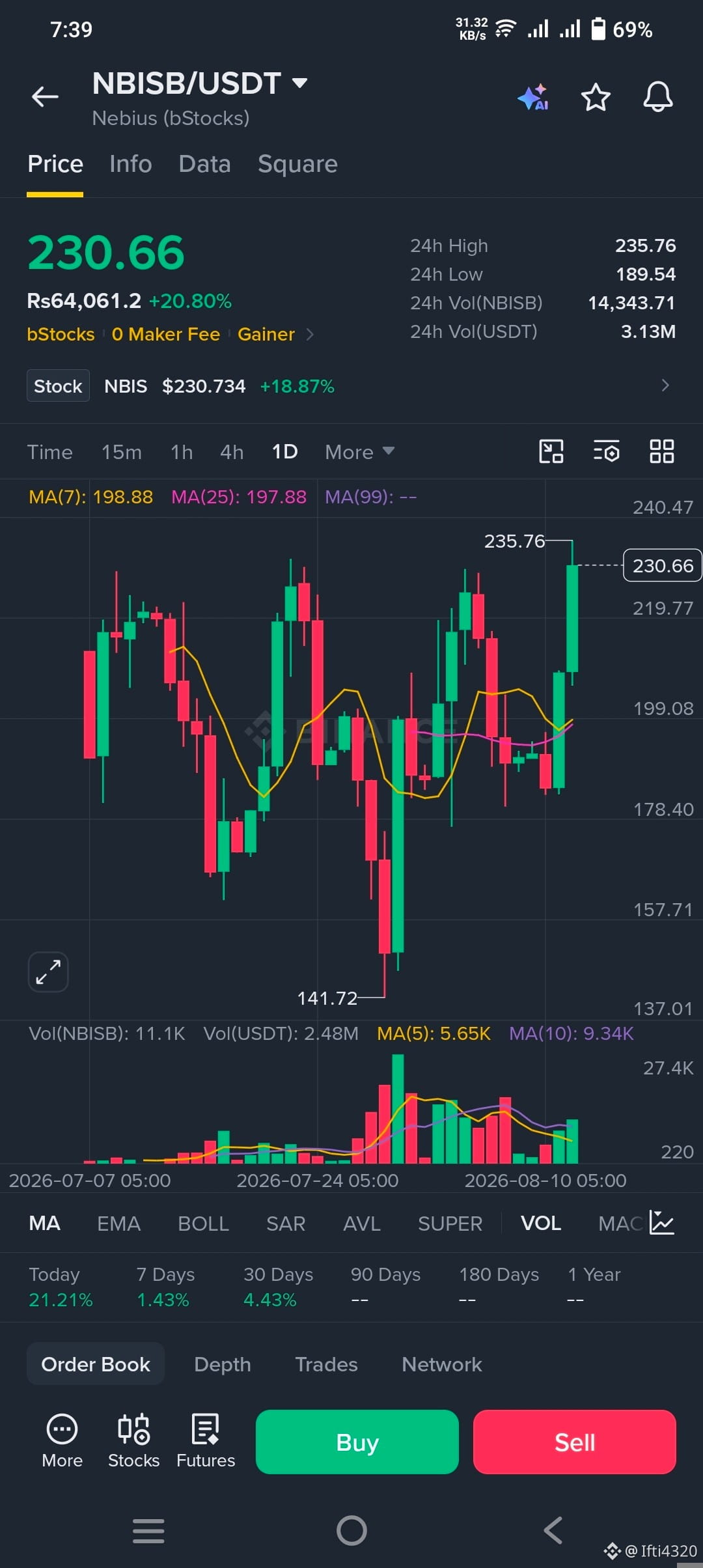Switch to the Square tab
703x1568 pixels.
tap(297, 164)
